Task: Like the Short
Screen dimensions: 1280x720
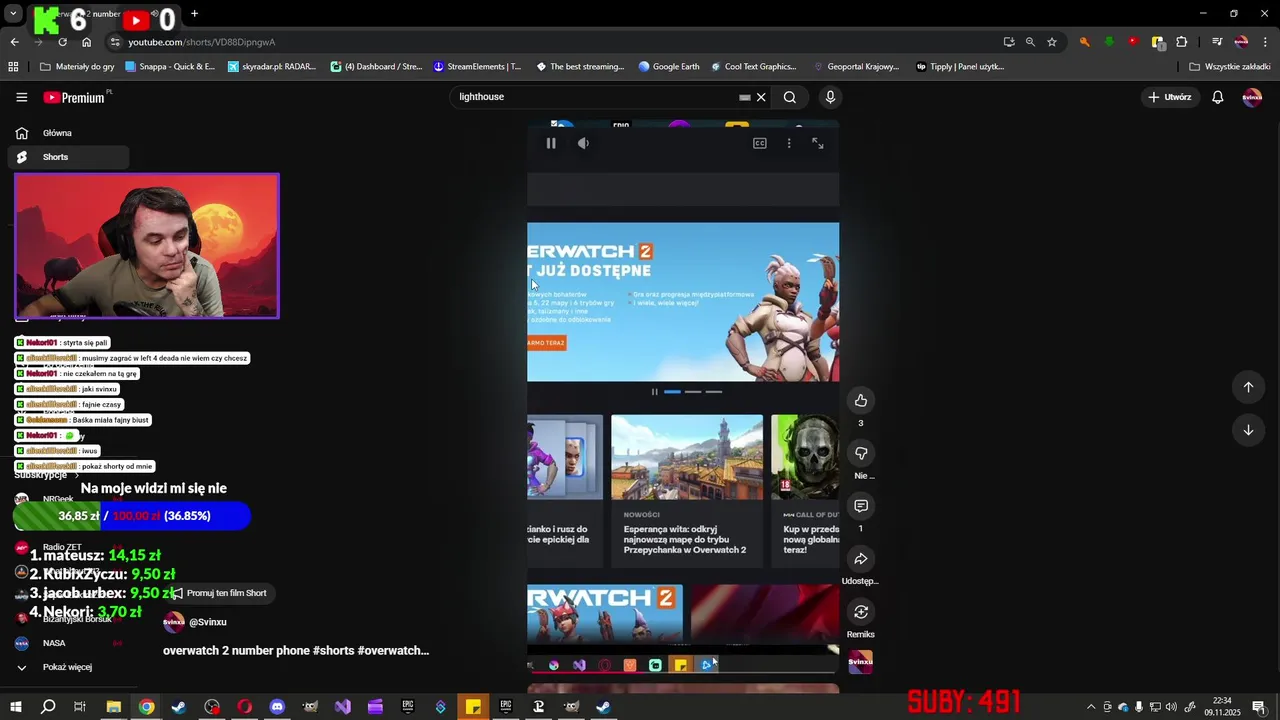Action: point(861,400)
